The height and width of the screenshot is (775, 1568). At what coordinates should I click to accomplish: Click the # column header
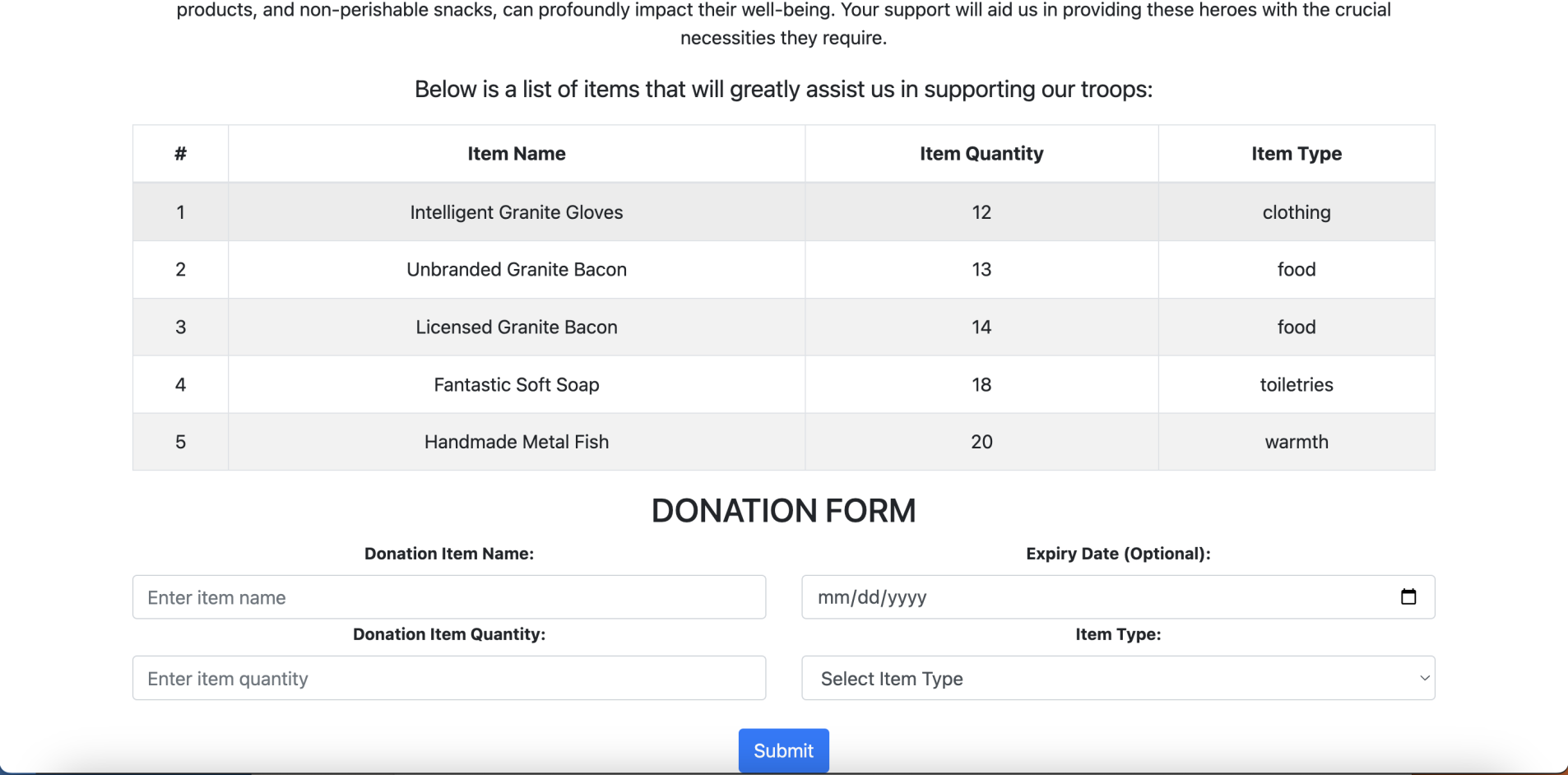[180, 154]
